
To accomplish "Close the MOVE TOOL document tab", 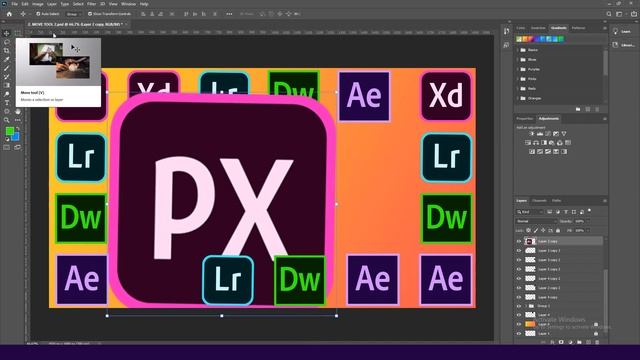I will [x=126, y=24].
